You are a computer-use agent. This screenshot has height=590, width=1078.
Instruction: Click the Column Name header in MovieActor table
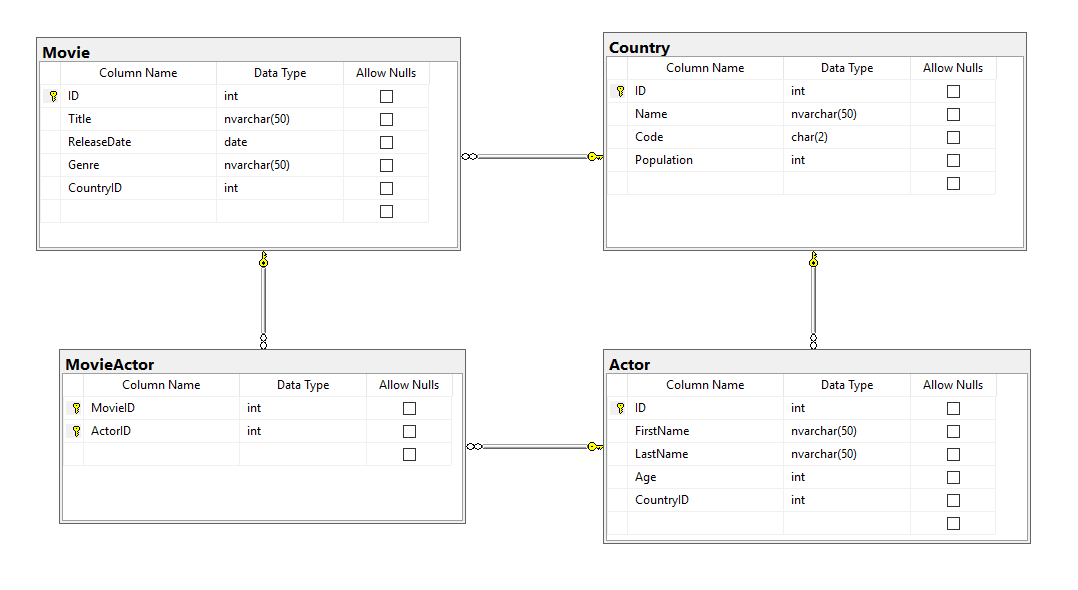point(161,385)
